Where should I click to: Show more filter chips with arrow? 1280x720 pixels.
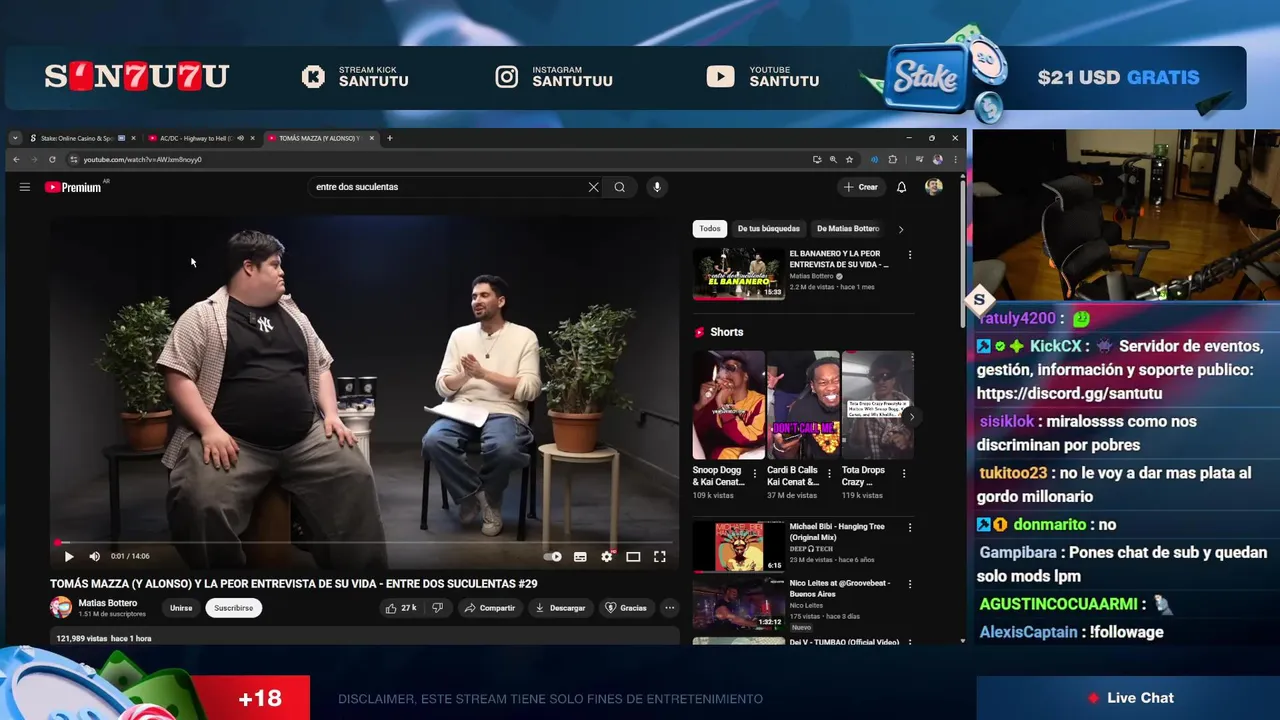click(x=901, y=229)
